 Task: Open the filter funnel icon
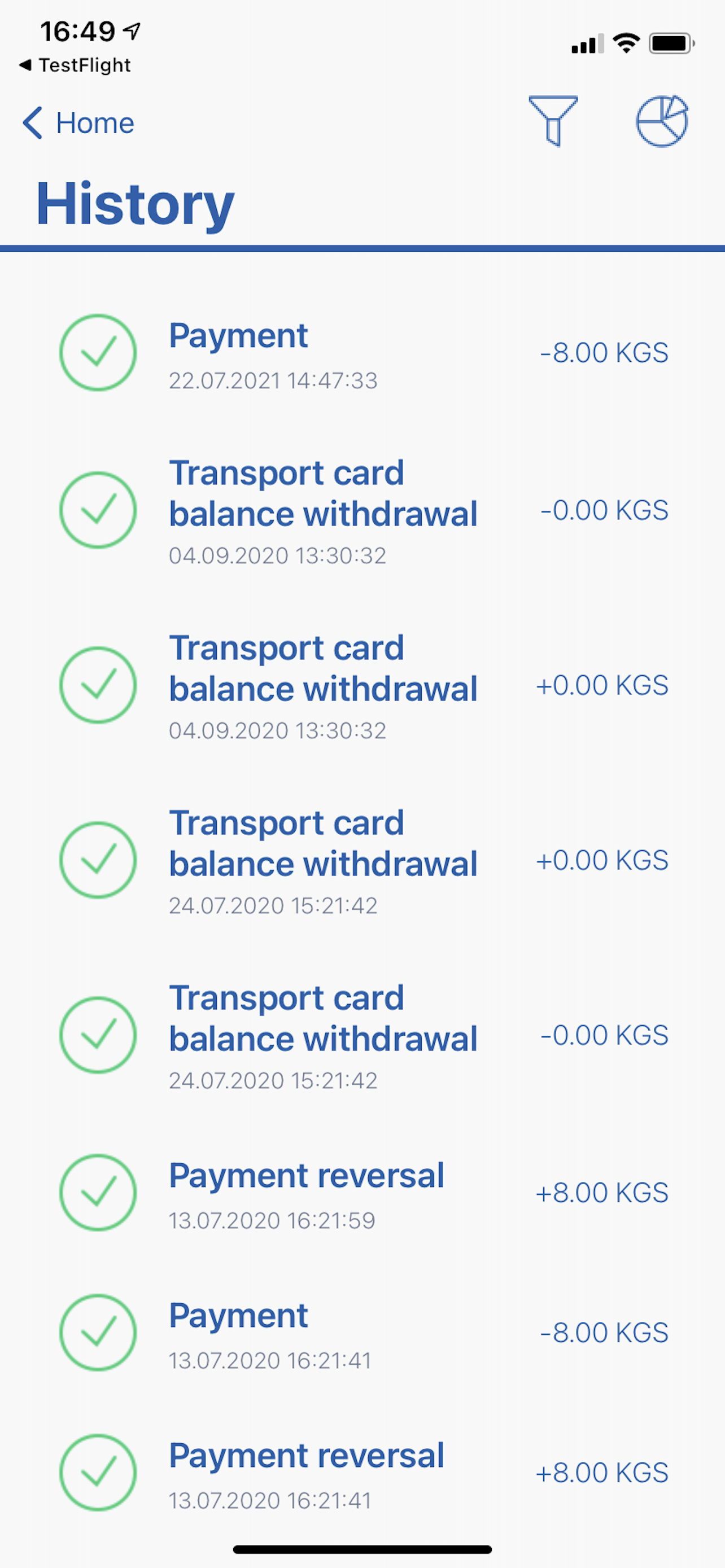(x=553, y=121)
